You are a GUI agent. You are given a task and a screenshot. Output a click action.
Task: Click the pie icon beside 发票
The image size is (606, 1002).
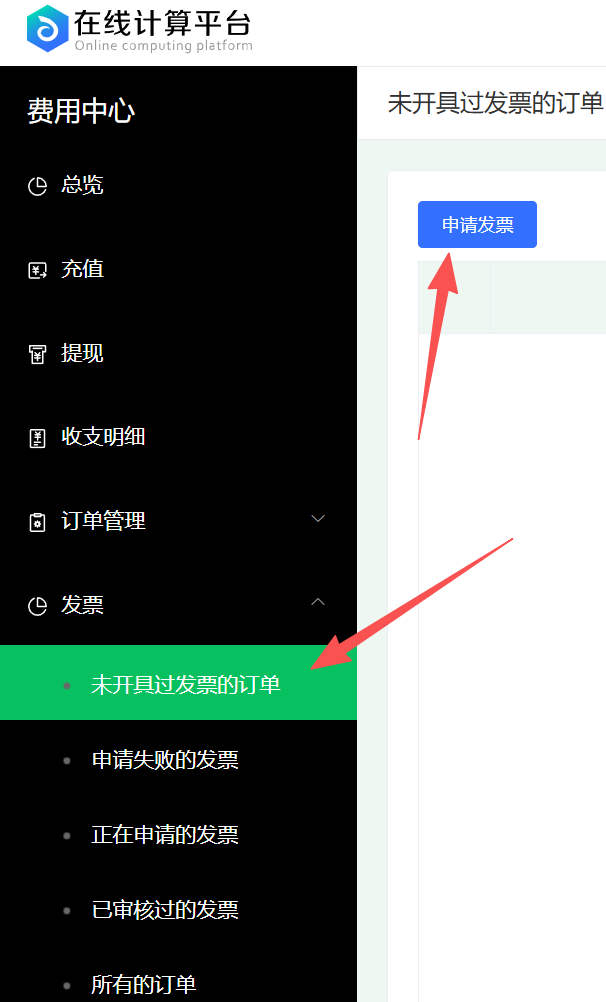pyautogui.click(x=38, y=606)
